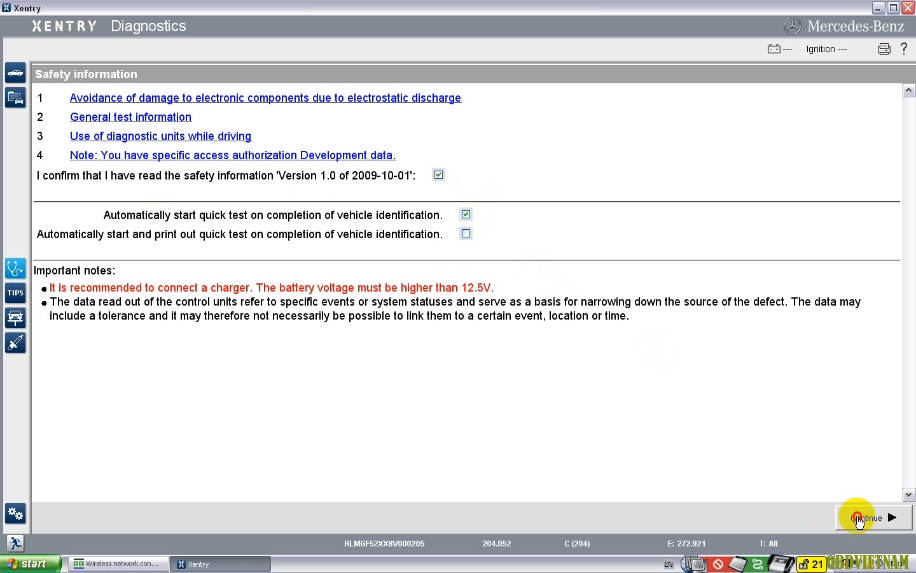
Task: Open the vehicle selection sidebar icon
Action: pos(15,73)
